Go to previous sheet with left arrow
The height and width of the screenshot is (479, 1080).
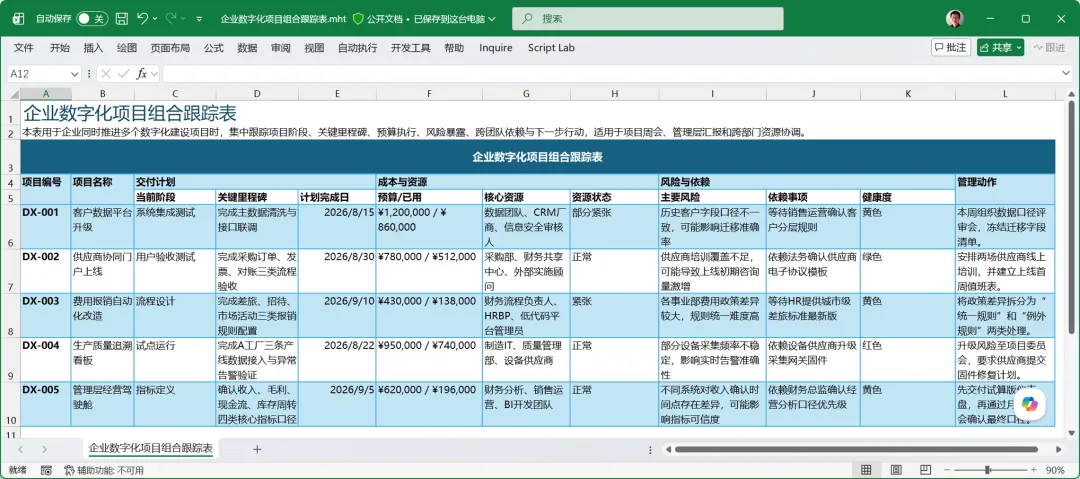(21, 449)
